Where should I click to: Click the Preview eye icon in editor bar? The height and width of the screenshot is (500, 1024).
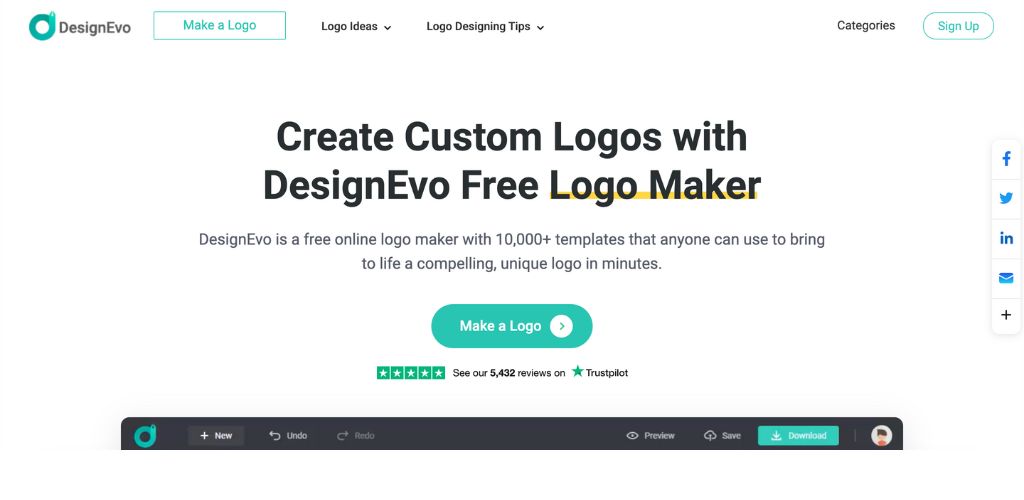632,435
